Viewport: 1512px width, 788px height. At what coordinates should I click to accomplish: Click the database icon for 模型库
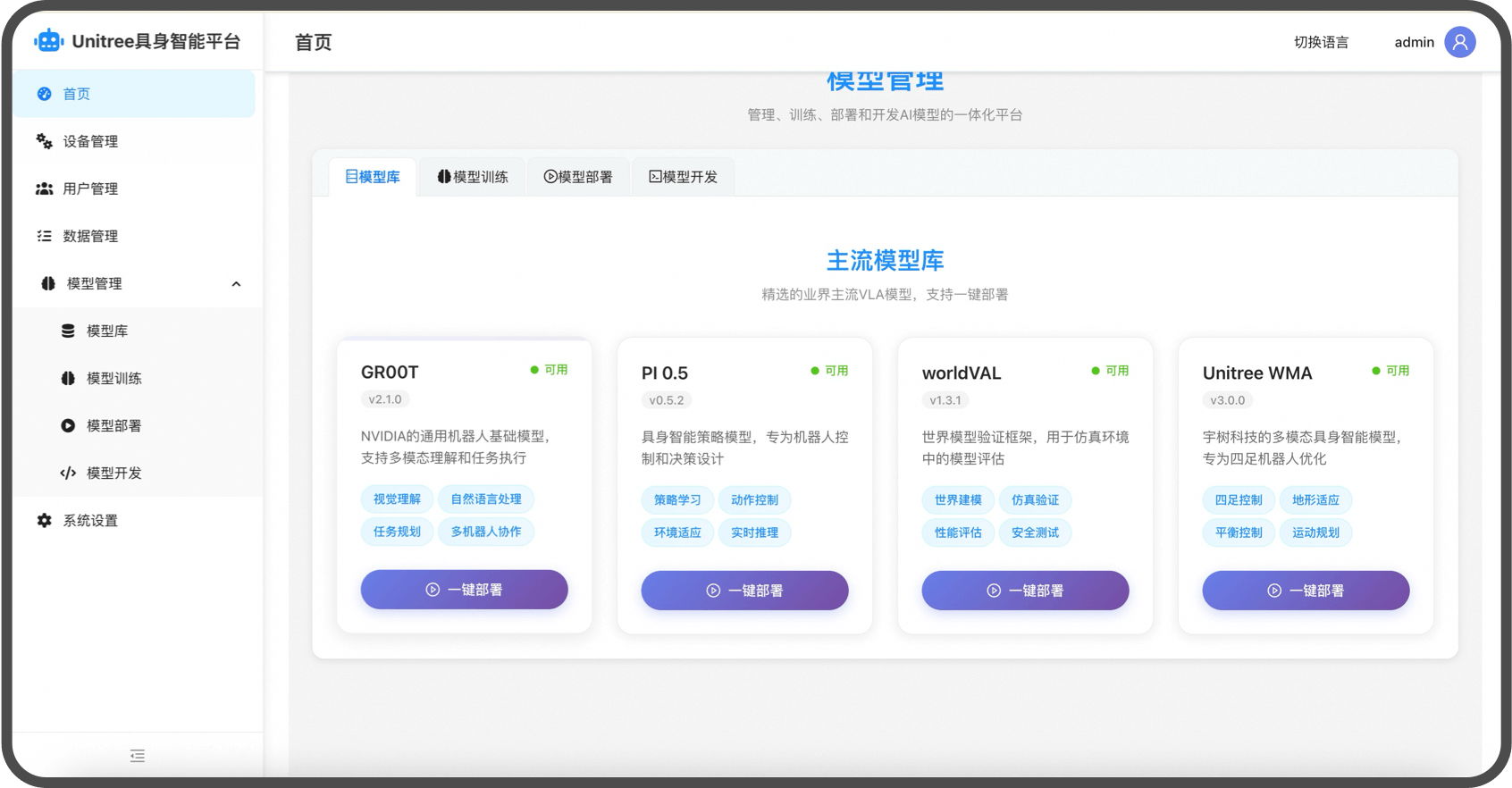coord(68,331)
